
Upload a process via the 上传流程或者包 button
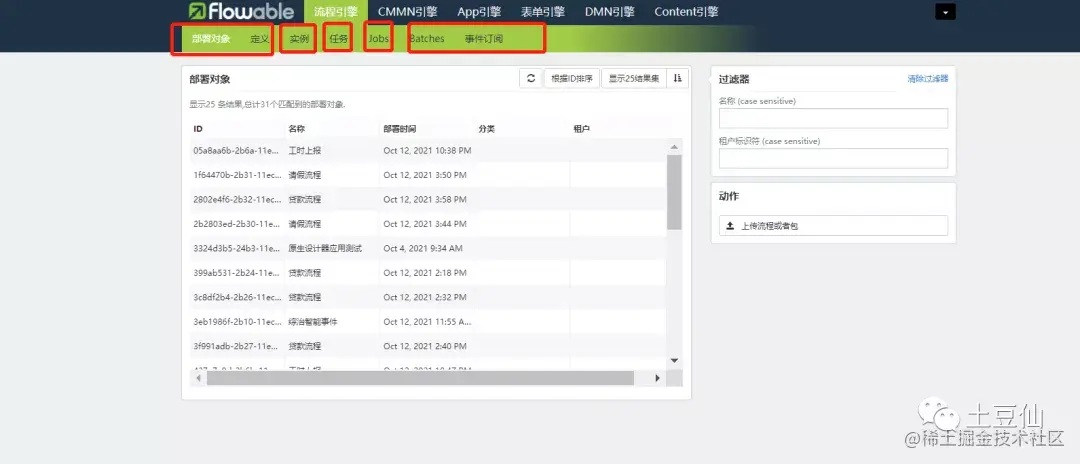(833, 226)
